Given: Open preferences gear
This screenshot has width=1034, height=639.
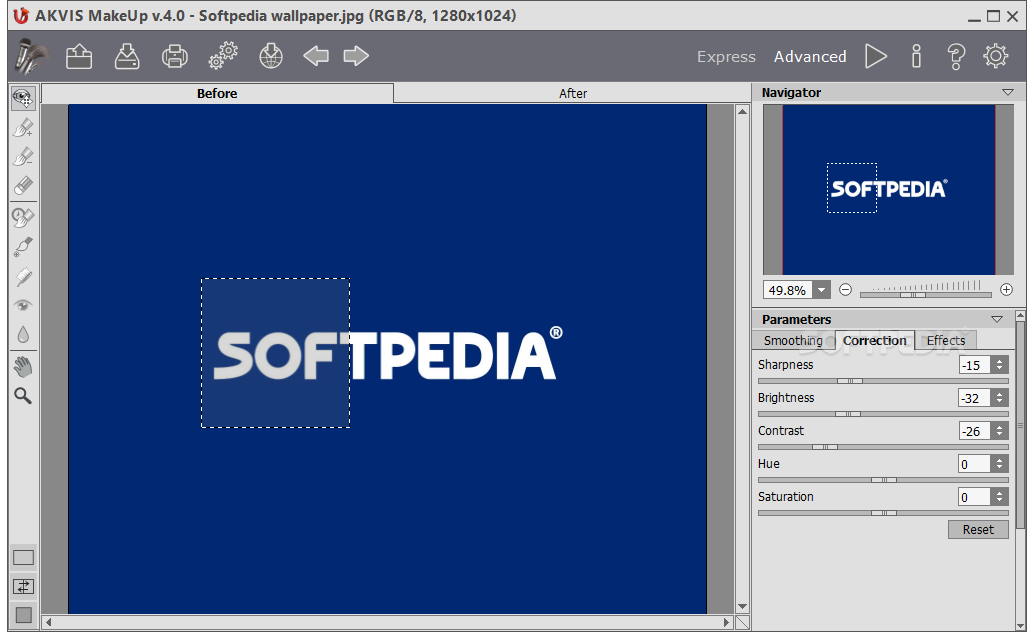Looking at the screenshot, I should (x=996, y=56).
